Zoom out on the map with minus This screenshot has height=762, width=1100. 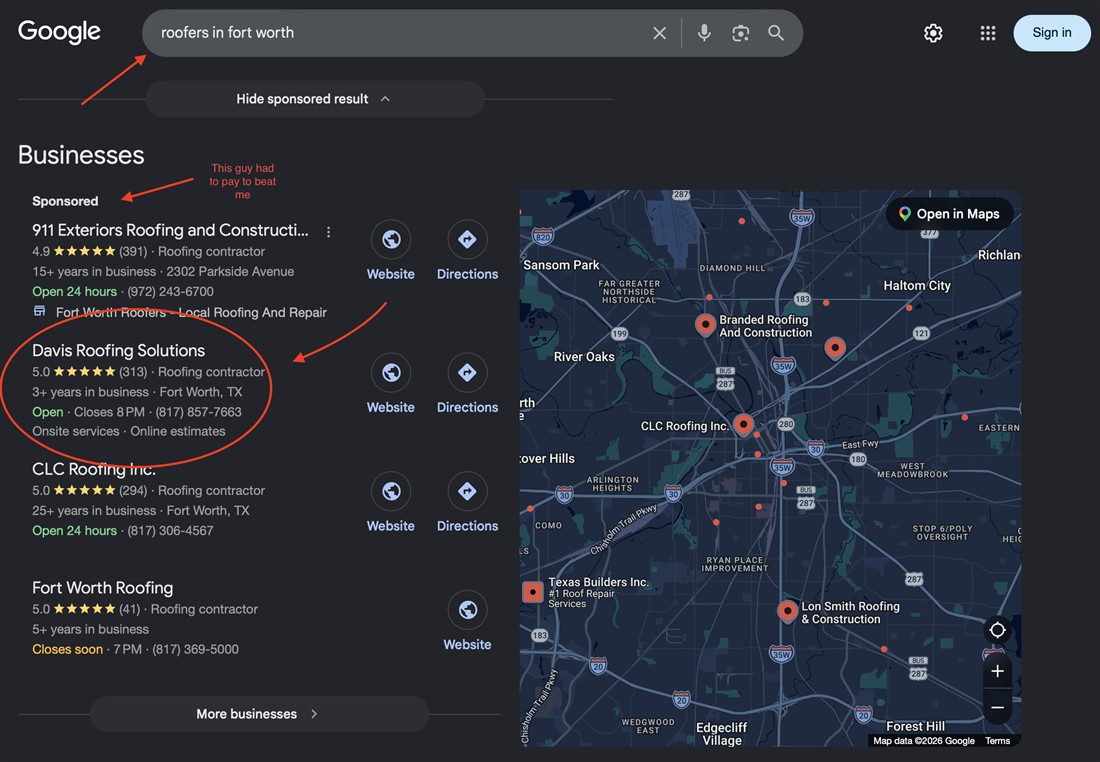pyautogui.click(x=997, y=707)
